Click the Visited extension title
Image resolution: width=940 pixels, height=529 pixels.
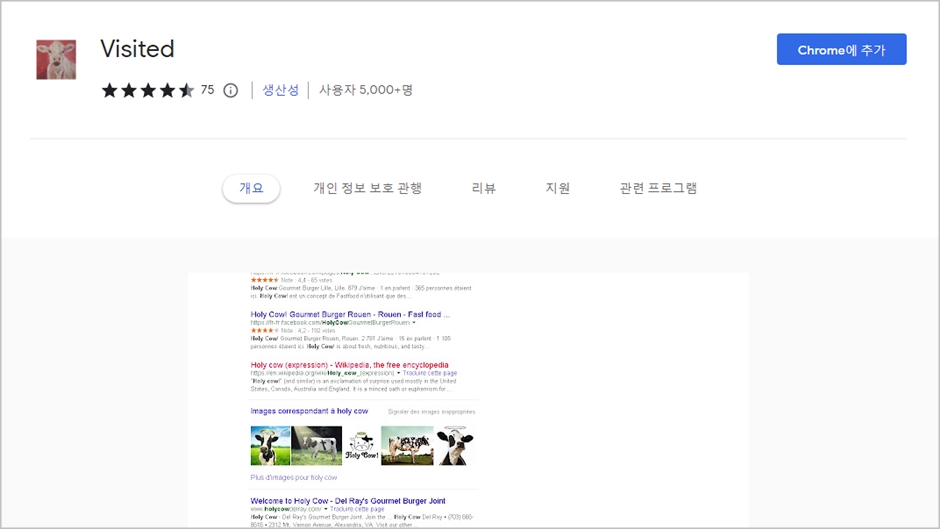tap(137, 49)
